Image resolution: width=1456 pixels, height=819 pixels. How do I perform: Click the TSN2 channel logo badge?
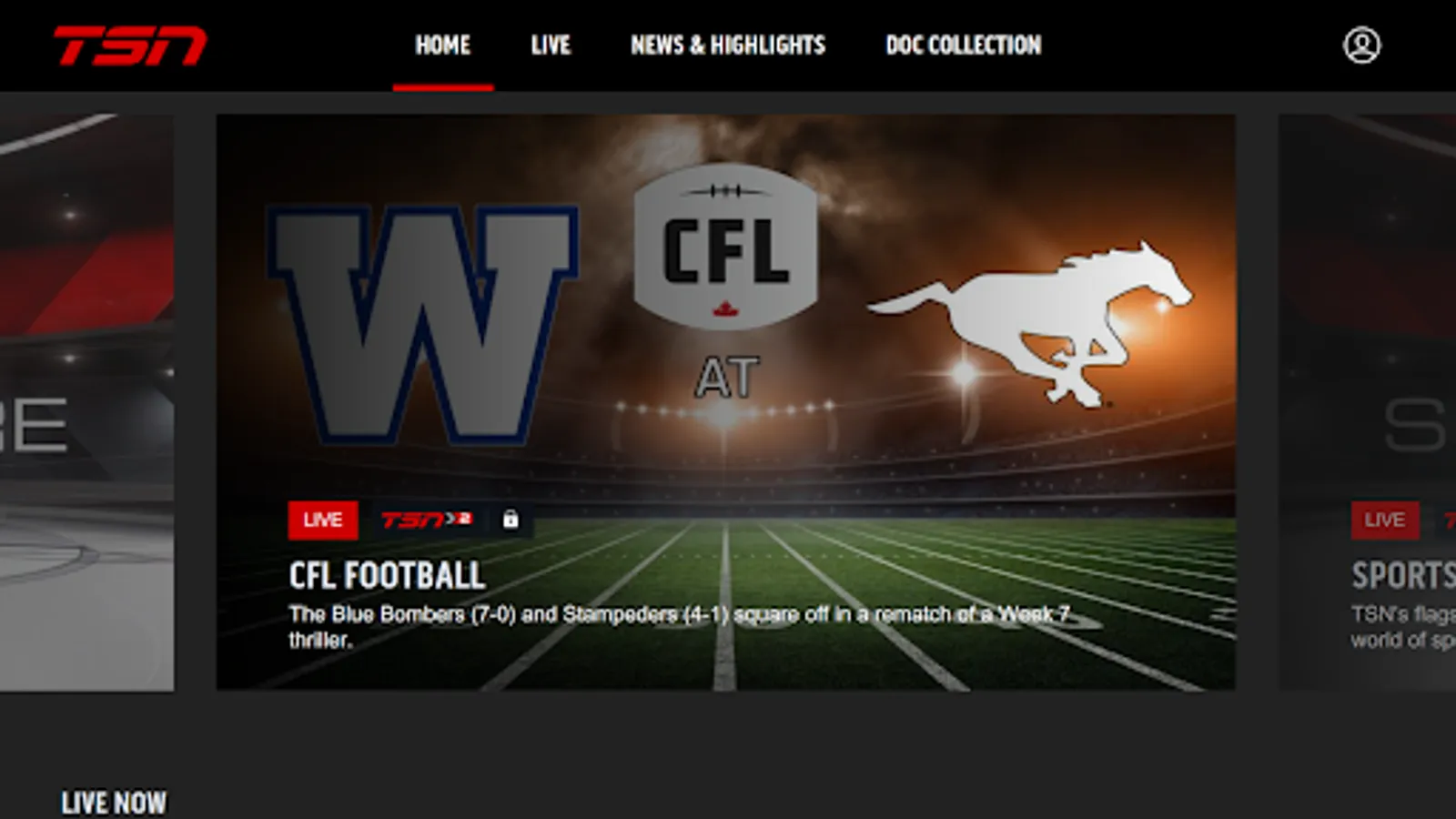(426, 520)
